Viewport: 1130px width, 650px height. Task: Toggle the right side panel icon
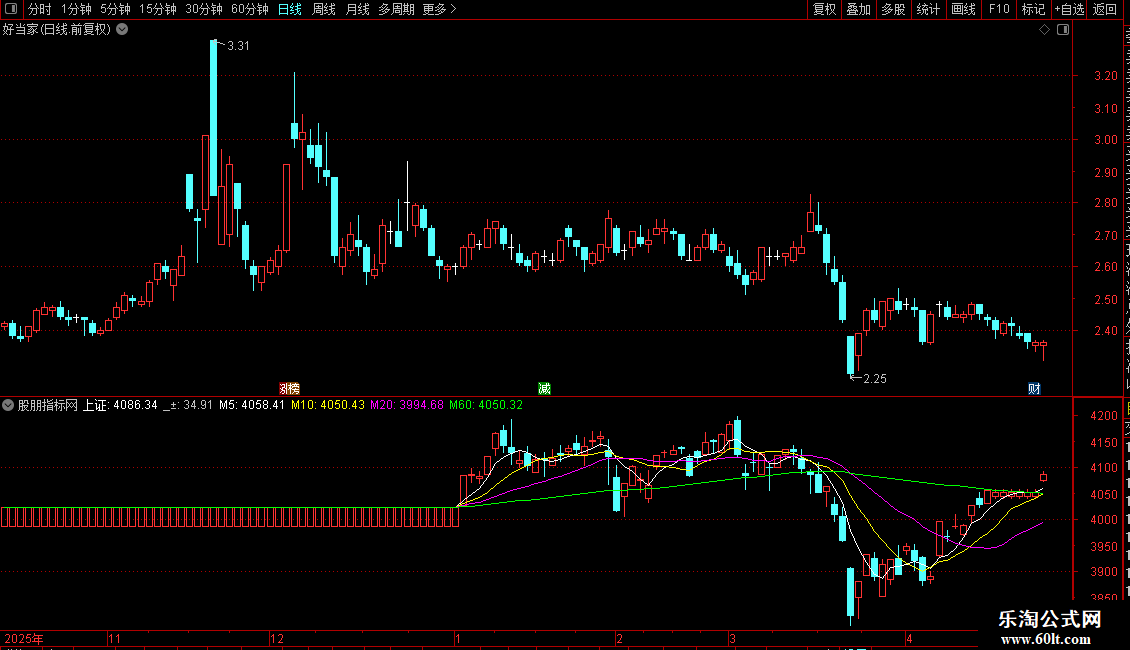[1063, 30]
